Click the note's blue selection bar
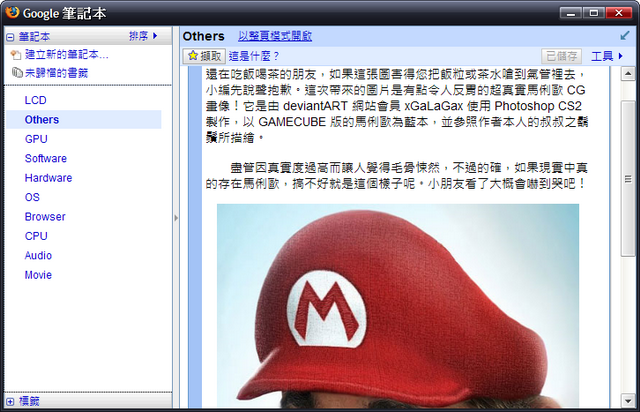This screenshot has width=640, height=412. pyautogui.click(x=195, y=238)
